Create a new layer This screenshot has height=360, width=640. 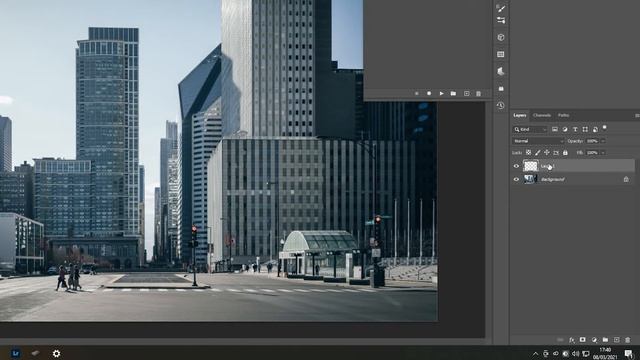tap(617, 340)
